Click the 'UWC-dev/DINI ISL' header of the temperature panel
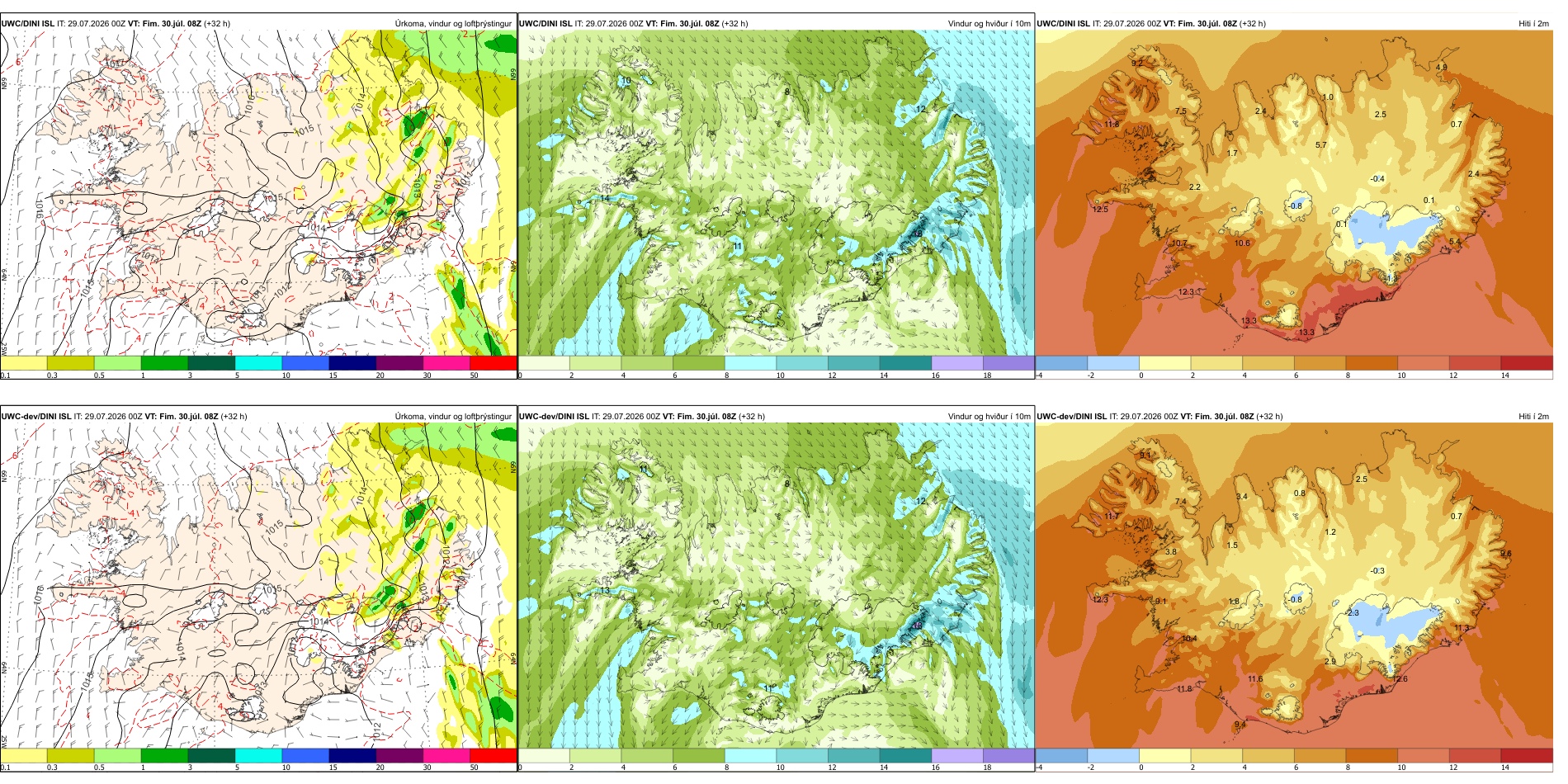 (1072, 417)
